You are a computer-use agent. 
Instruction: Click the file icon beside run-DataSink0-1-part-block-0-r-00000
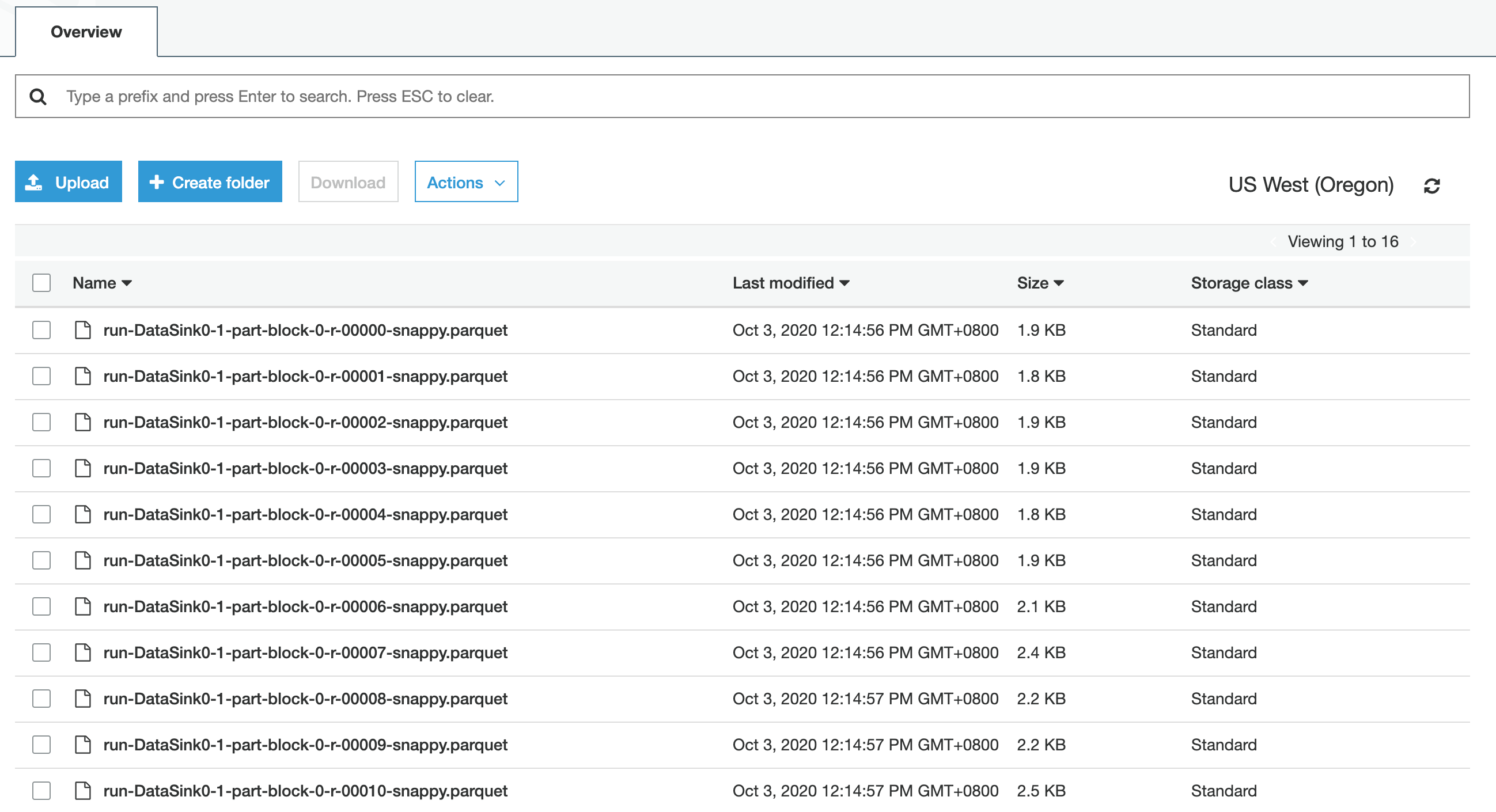[83, 329]
